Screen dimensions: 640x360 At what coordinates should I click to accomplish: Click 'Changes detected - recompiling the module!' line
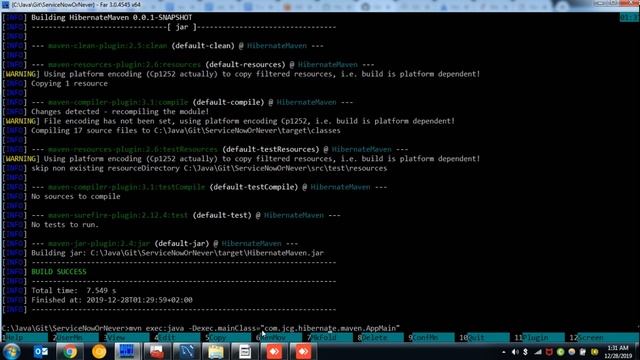pos(120,111)
